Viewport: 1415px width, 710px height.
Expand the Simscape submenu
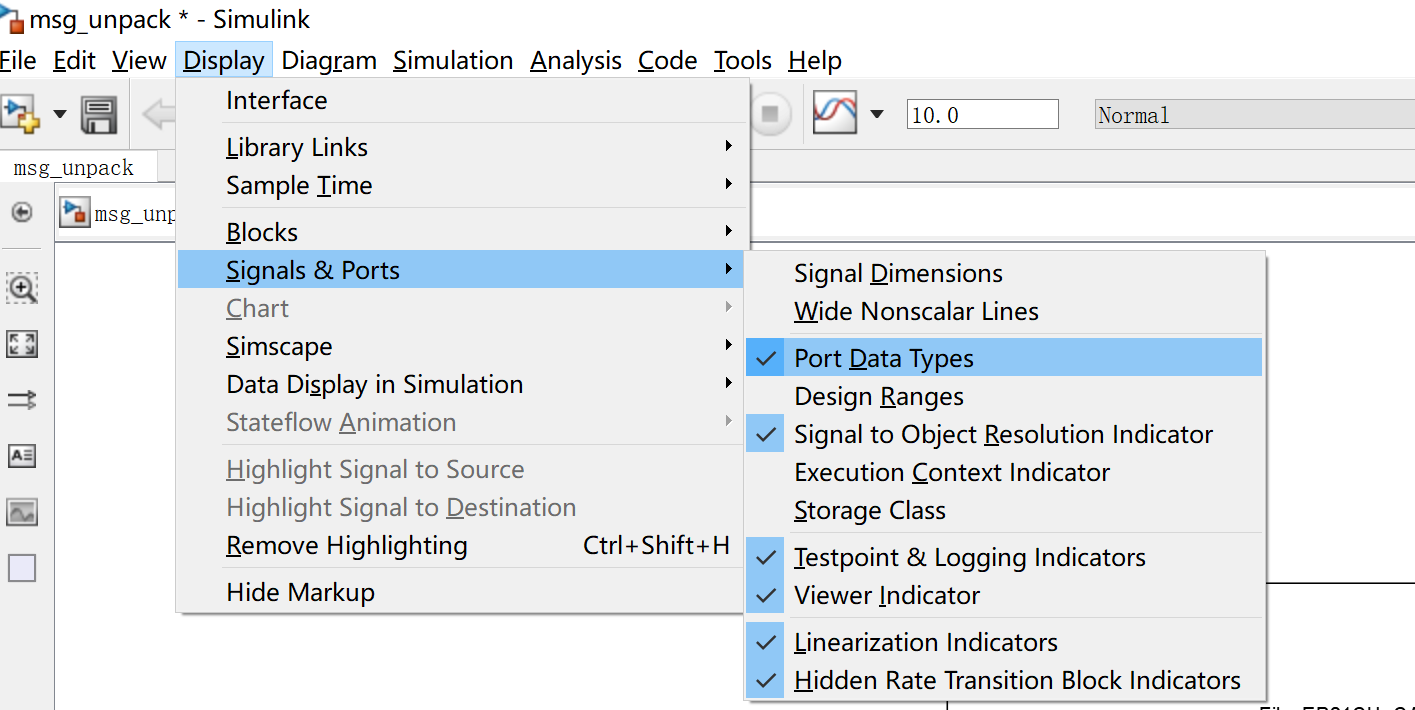click(x=460, y=347)
